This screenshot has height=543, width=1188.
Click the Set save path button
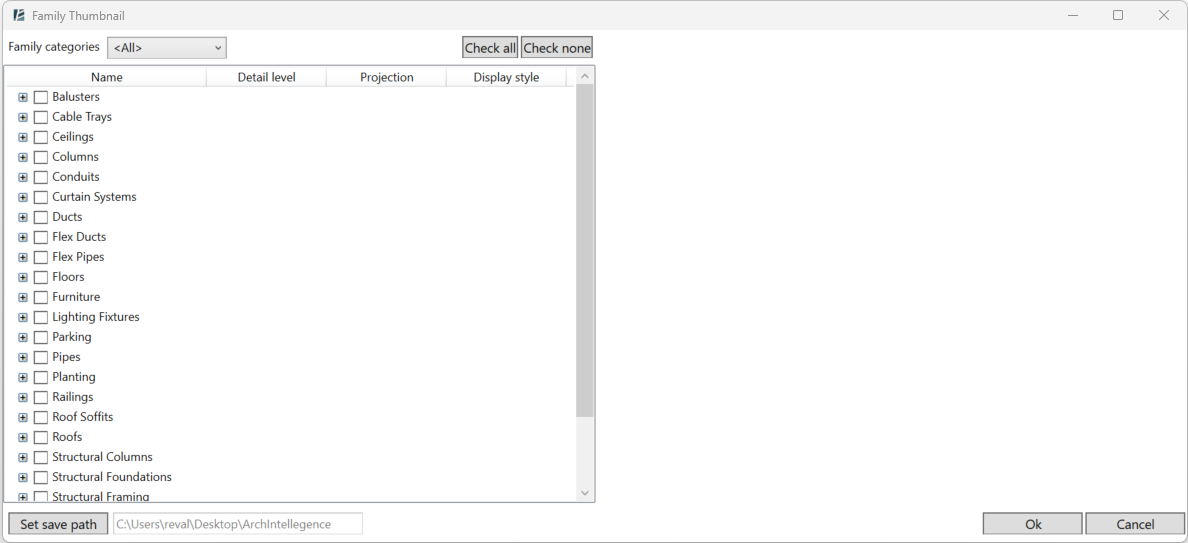point(58,524)
